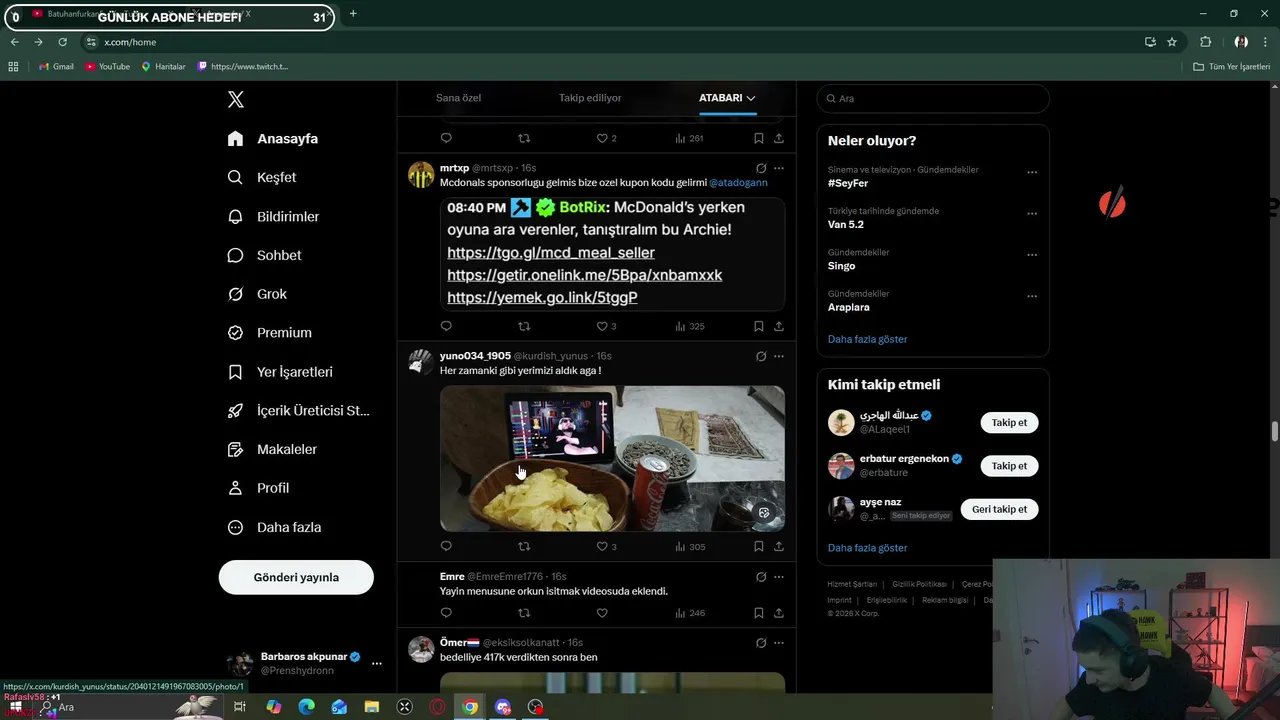Viewport: 1280px width, 720px height.
Task: Like Emre's post
Action: point(602,613)
